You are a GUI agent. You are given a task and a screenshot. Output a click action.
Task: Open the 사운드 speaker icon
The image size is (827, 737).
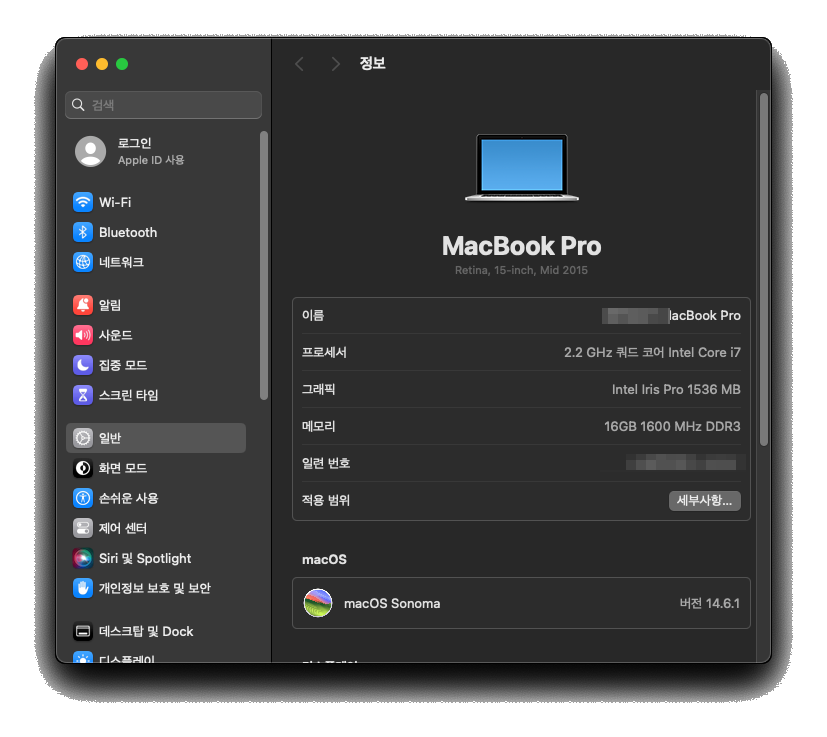pyautogui.click(x=83, y=335)
